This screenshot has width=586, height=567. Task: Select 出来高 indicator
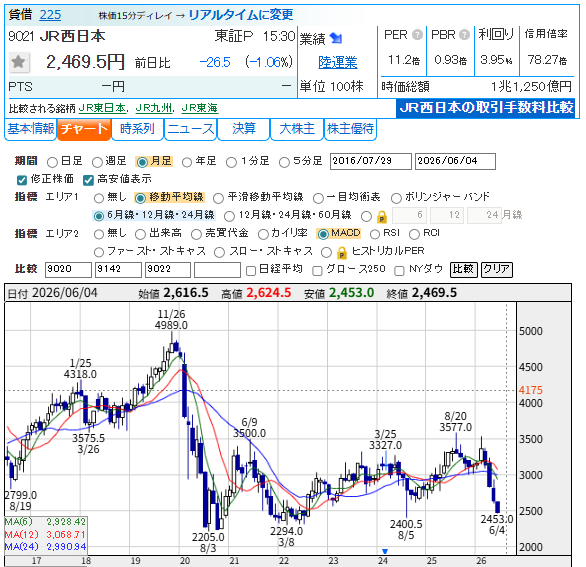click(140, 234)
